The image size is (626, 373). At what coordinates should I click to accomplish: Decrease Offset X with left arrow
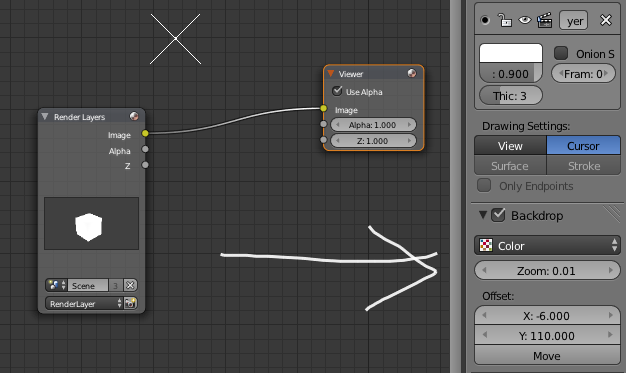coord(484,315)
